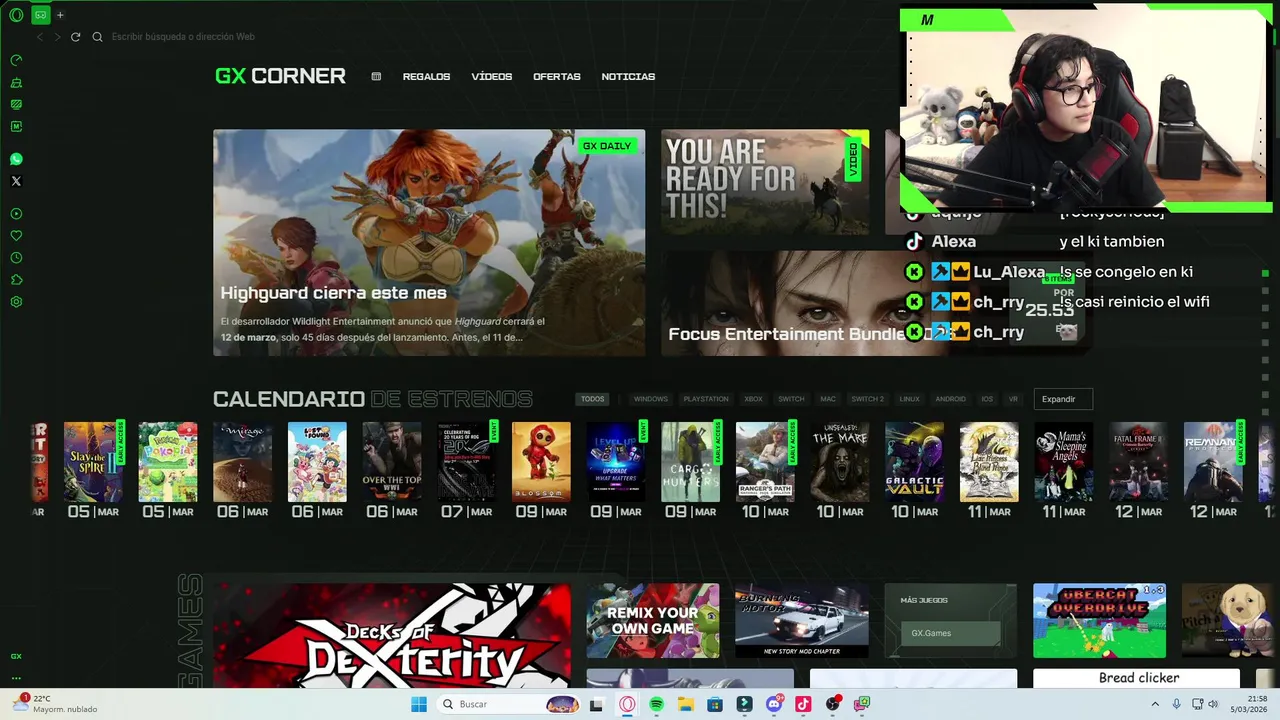Screen dimensions: 1280x720
Task: Open the Burning Motor game tile
Action: pyautogui.click(x=802, y=621)
